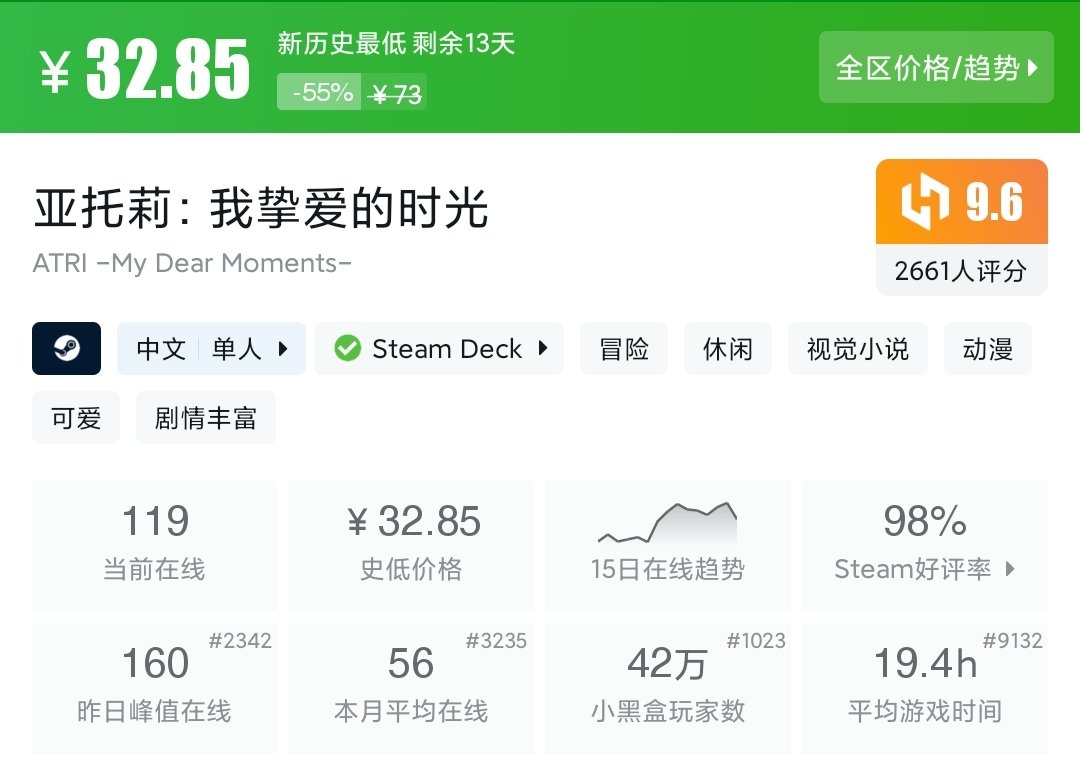The height and width of the screenshot is (769, 1080).
Task: Choose the 剧情丰富 tag
Action: 205,417
